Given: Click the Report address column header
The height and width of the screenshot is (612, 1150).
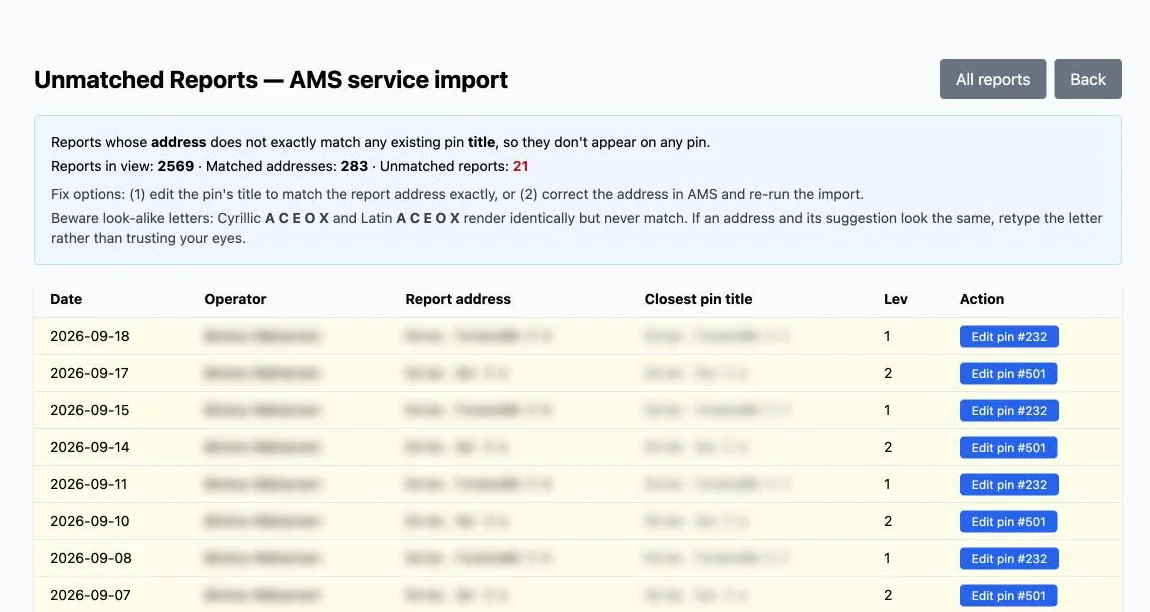Looking at the screenshot, I should [x=458, y=299].
